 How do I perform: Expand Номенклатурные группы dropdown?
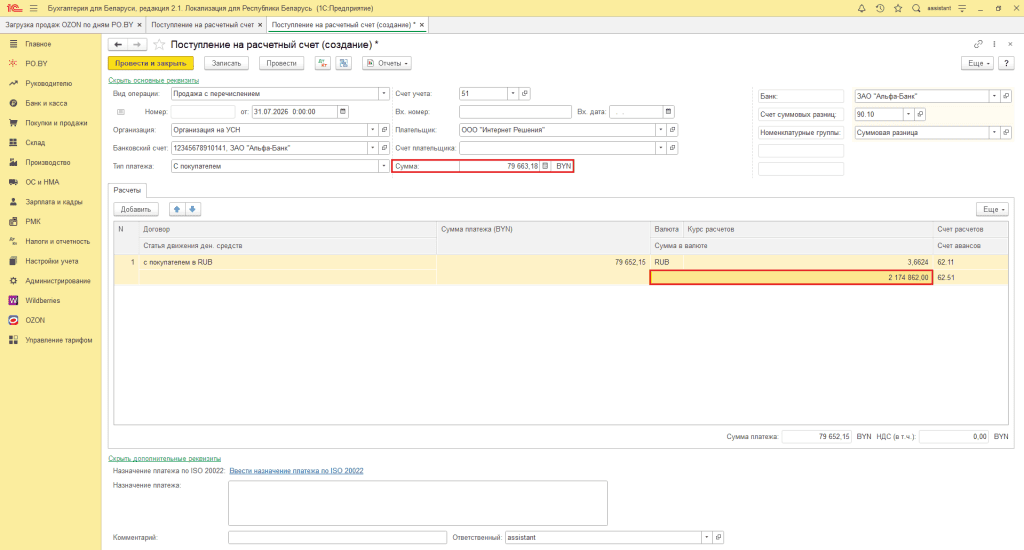pos(994,133)
